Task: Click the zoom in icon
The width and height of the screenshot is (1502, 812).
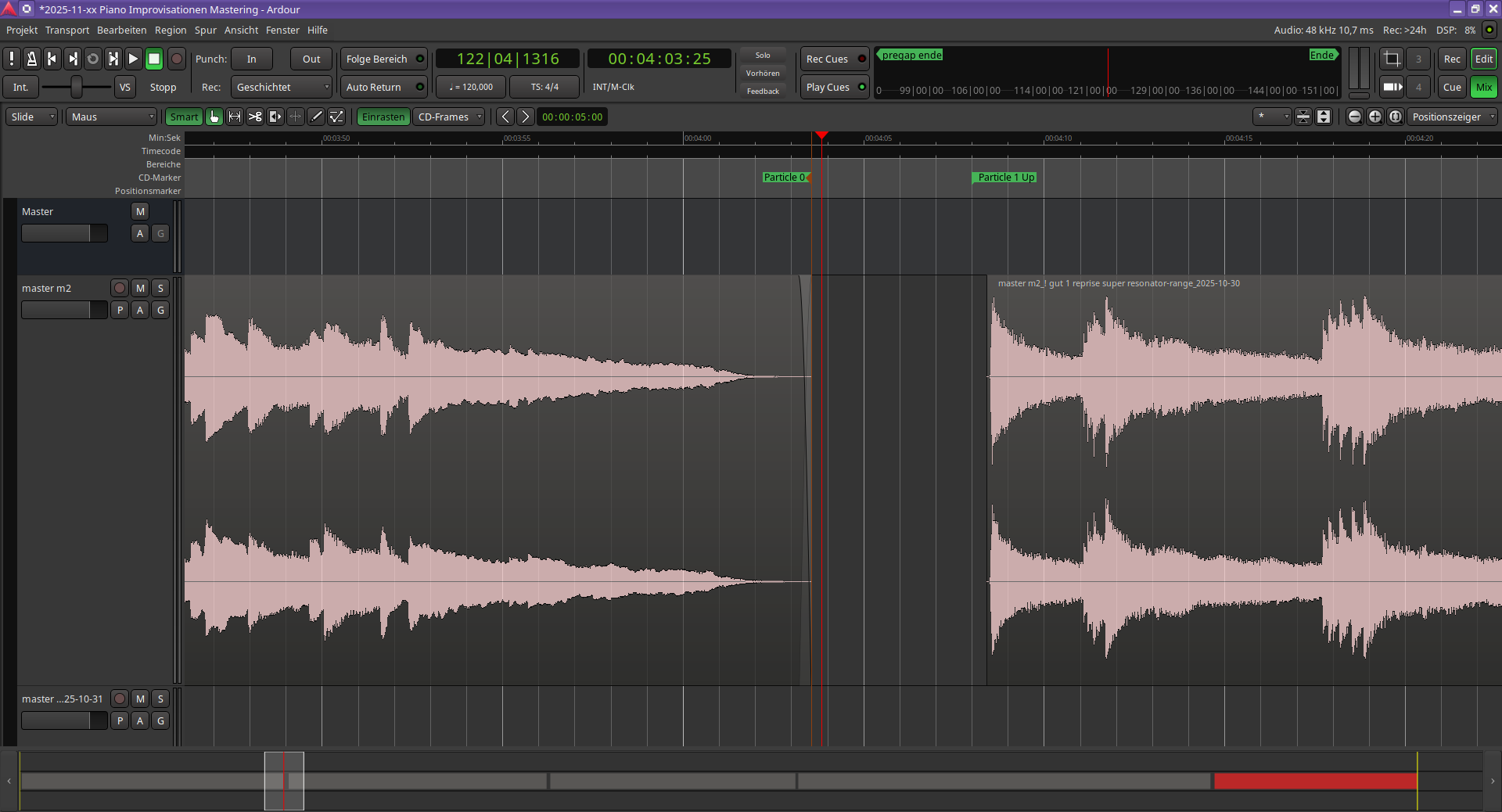Action: pyautogui.click(x=1375, y=117)
